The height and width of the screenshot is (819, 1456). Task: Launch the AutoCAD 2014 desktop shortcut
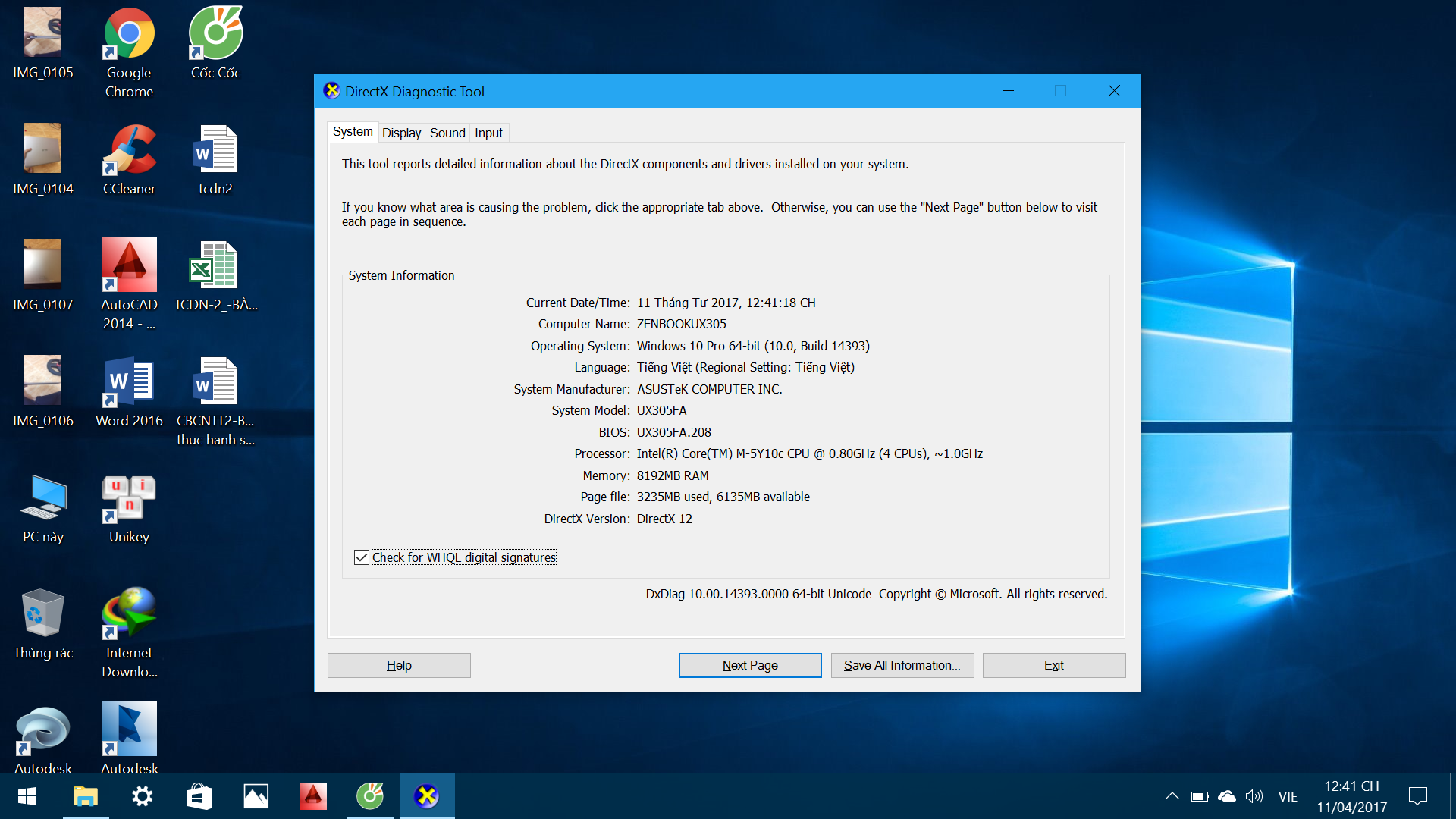pyautogui.click(x=129, y=285)
